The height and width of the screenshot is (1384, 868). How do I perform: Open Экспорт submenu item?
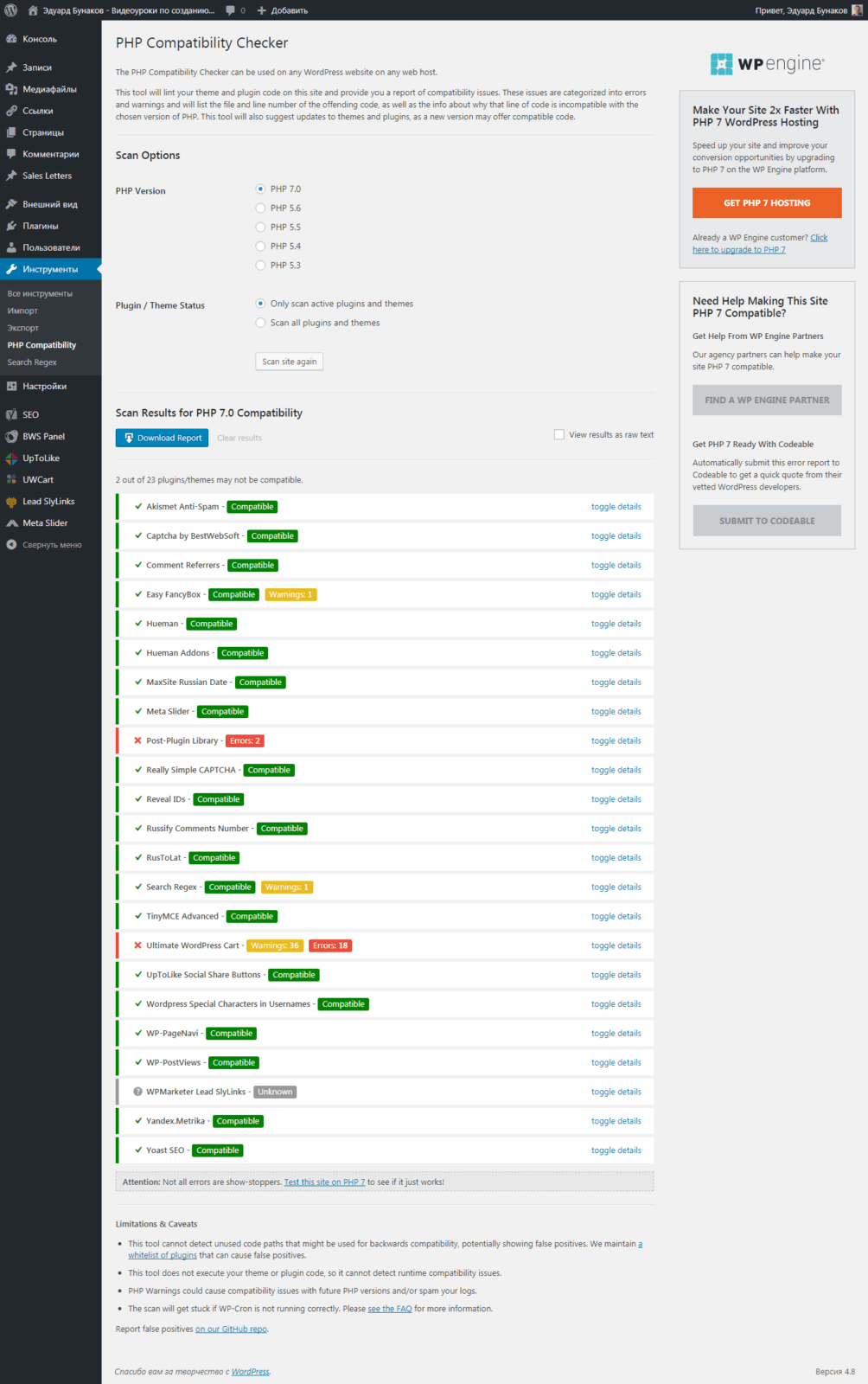point(23,328)
